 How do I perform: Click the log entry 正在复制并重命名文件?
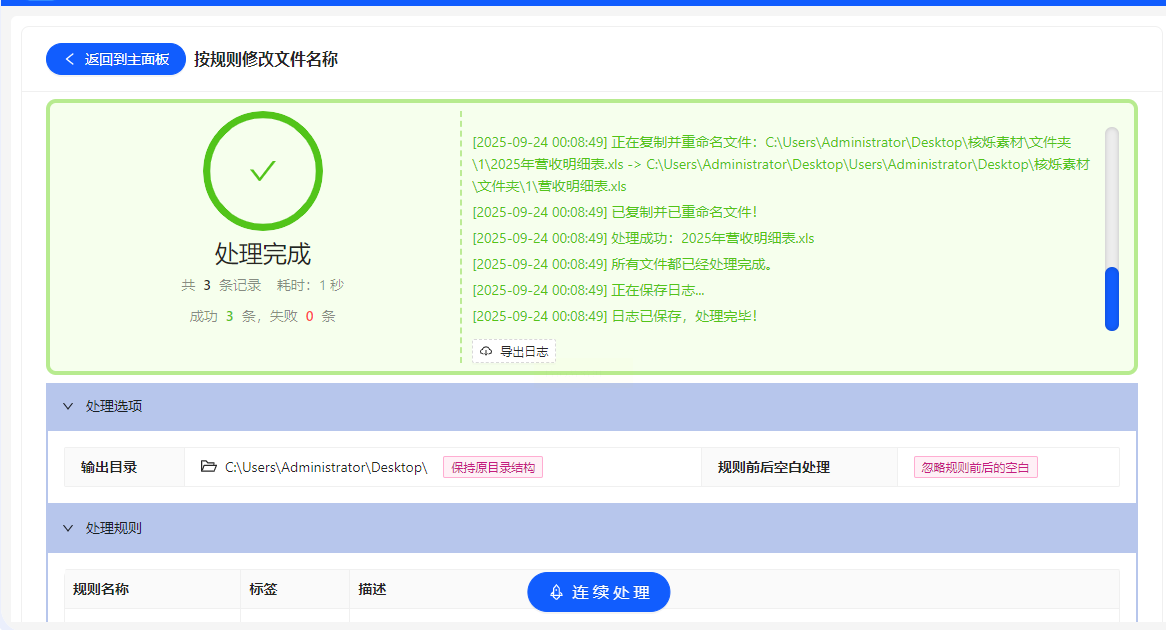pos(781,164)
